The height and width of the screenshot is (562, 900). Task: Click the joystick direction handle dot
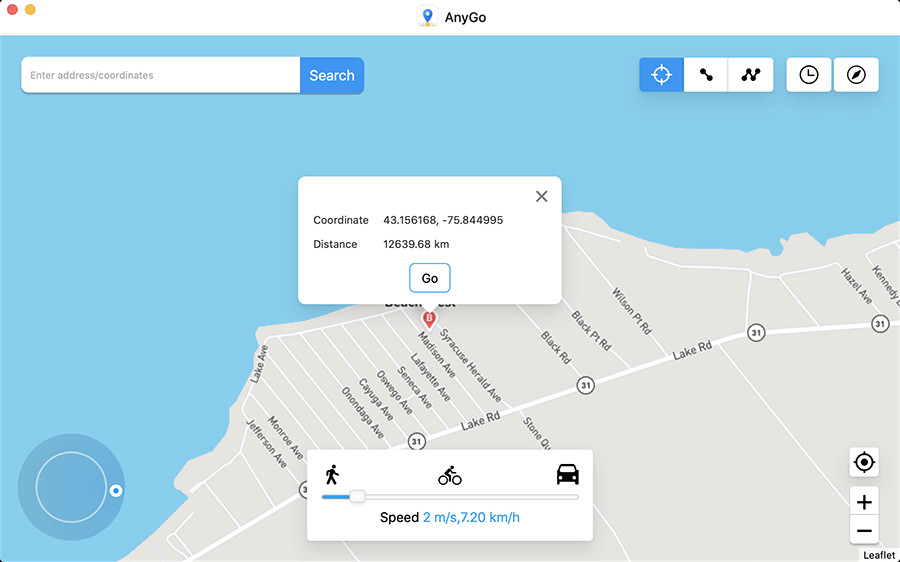coord(116,491)
